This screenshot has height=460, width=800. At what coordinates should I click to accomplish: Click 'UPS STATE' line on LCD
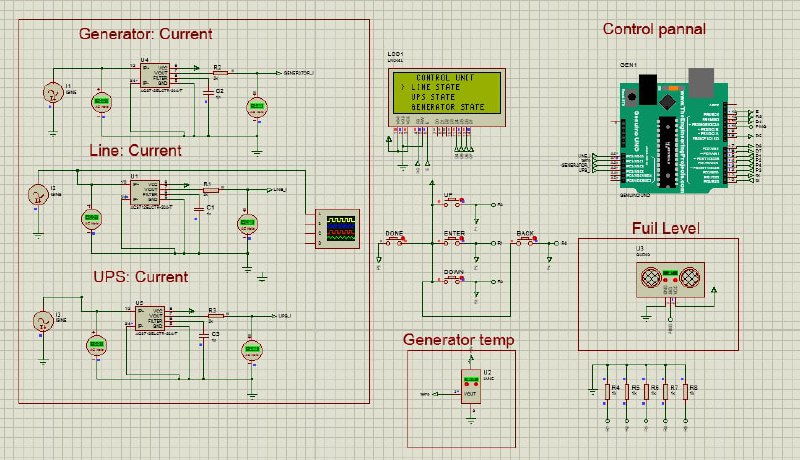pos(433,97)
